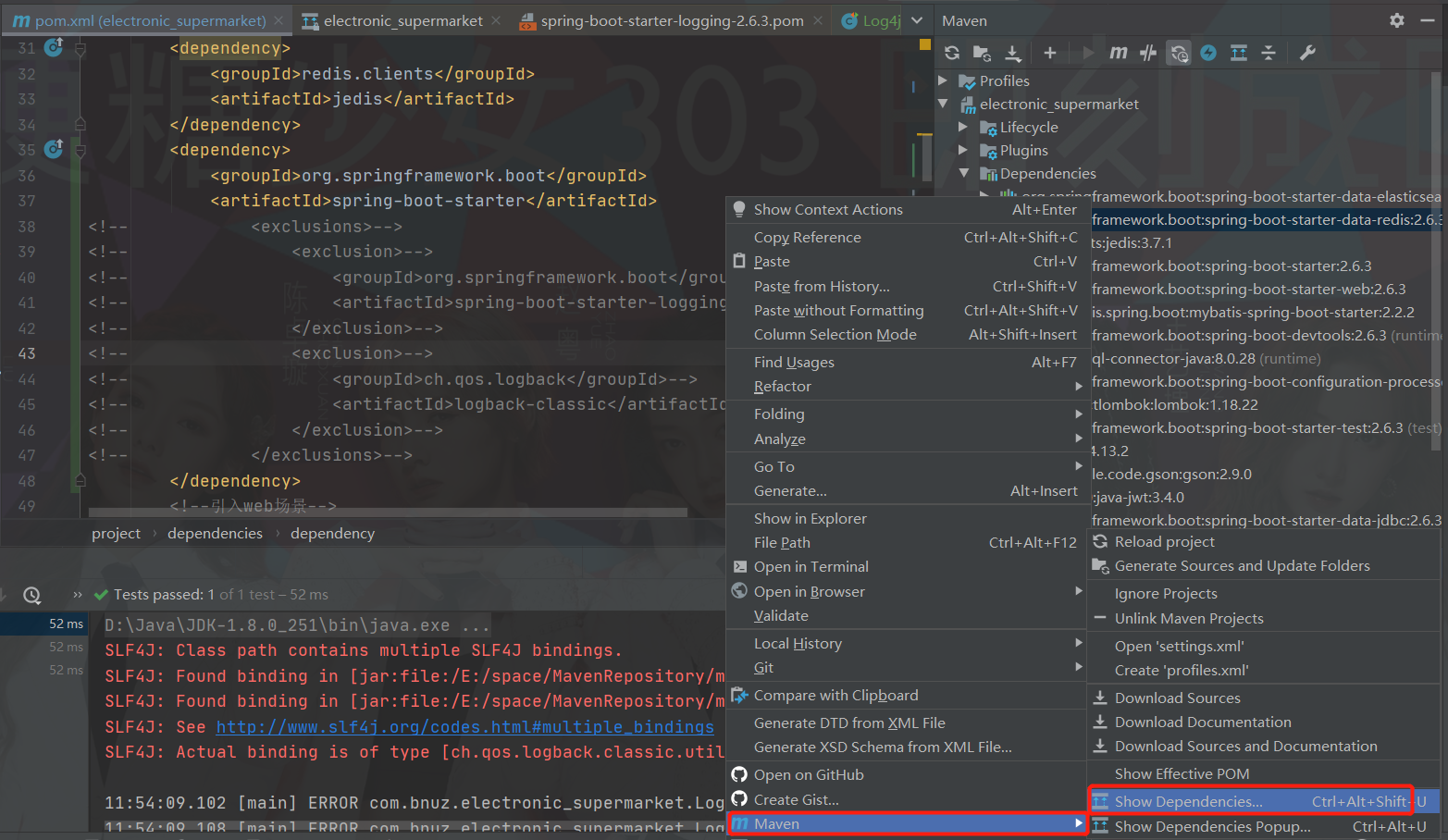Image resolution: width=1448 pixels, height=840 pixels.
Task: Expand the Plugins node
Action: 963,150
